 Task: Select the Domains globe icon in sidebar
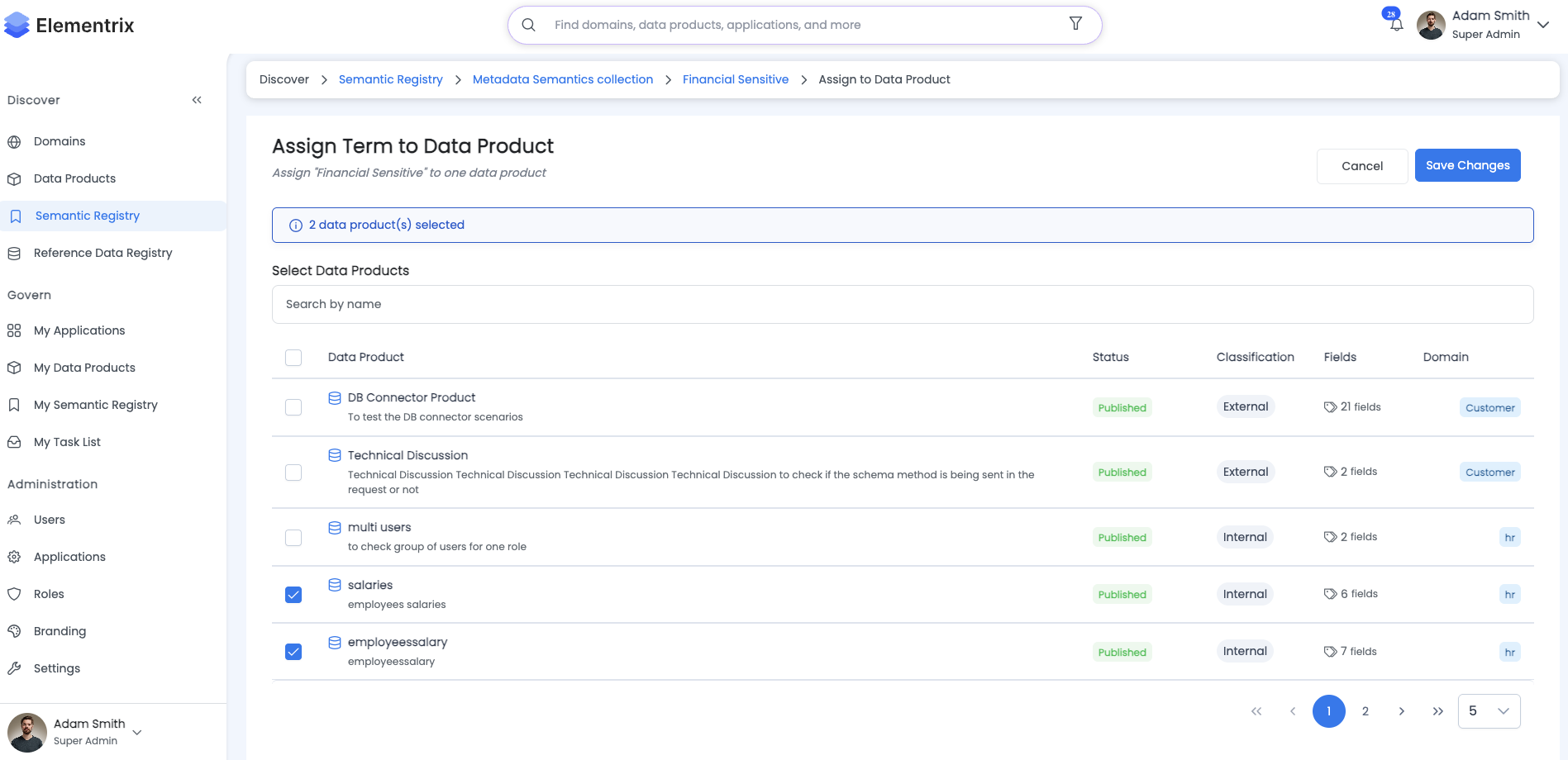click(x=15, y=141)
